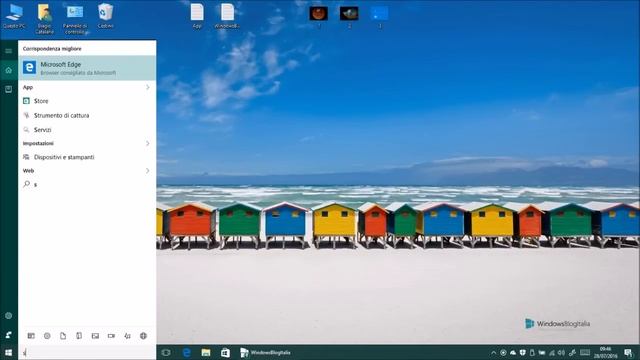640x360 pixels.
Task: Click the 'Corrispondenza migliore' heading
Action: tap(52, 49)
